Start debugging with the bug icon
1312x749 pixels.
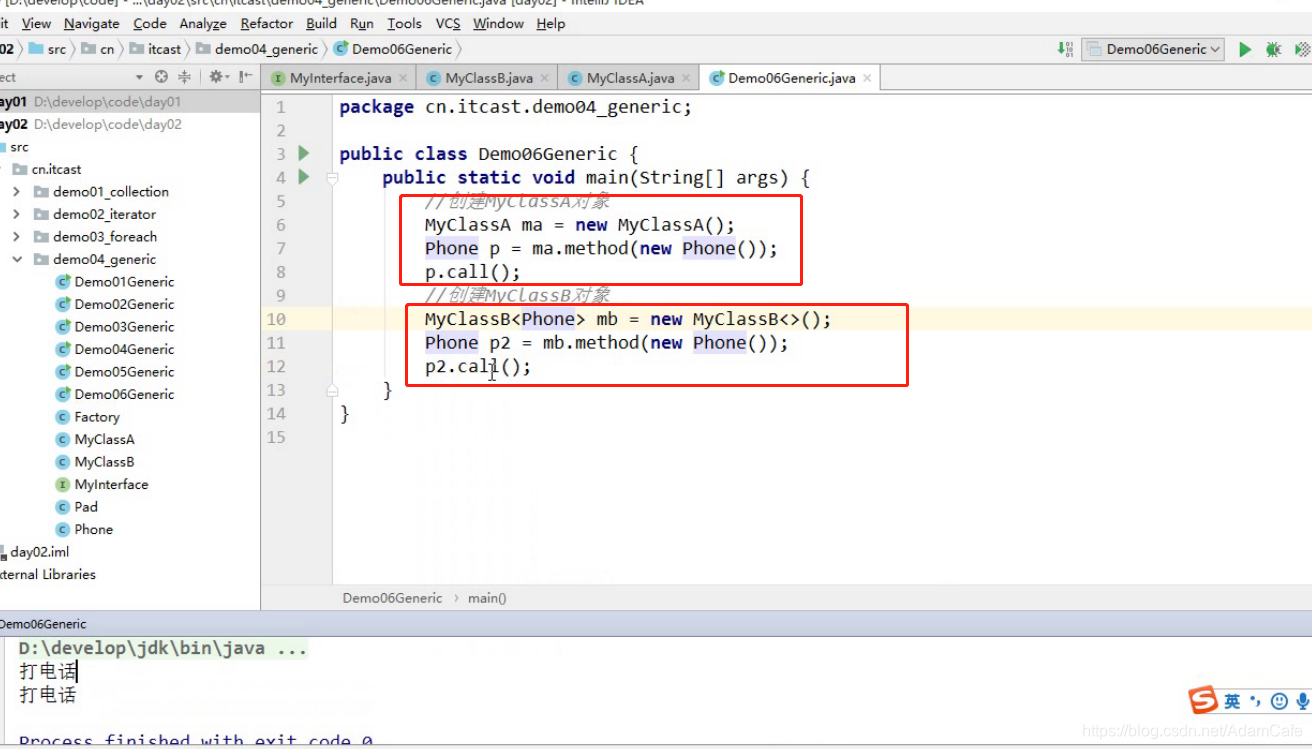pos(1273,49)
